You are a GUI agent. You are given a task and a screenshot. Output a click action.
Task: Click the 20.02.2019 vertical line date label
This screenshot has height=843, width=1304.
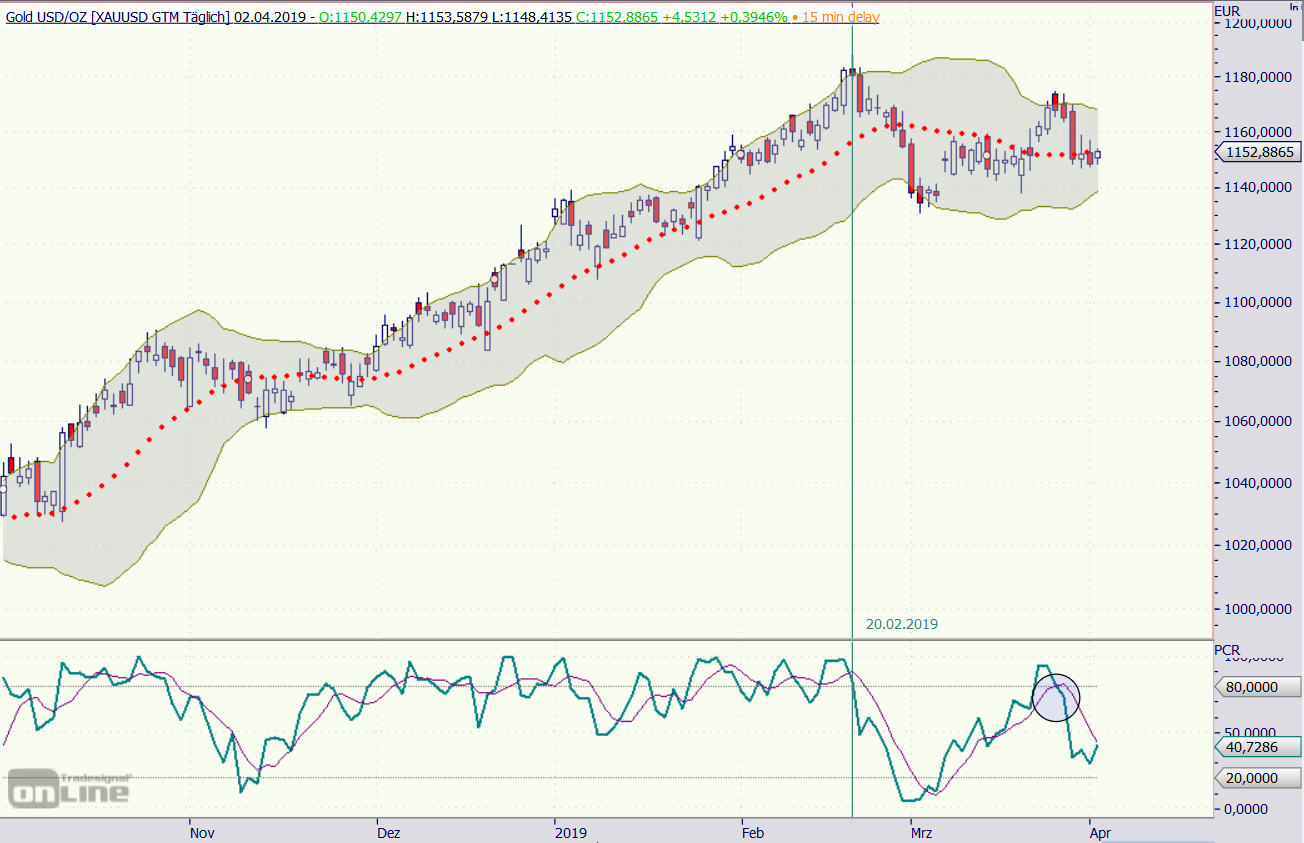[x=901, y=624]
